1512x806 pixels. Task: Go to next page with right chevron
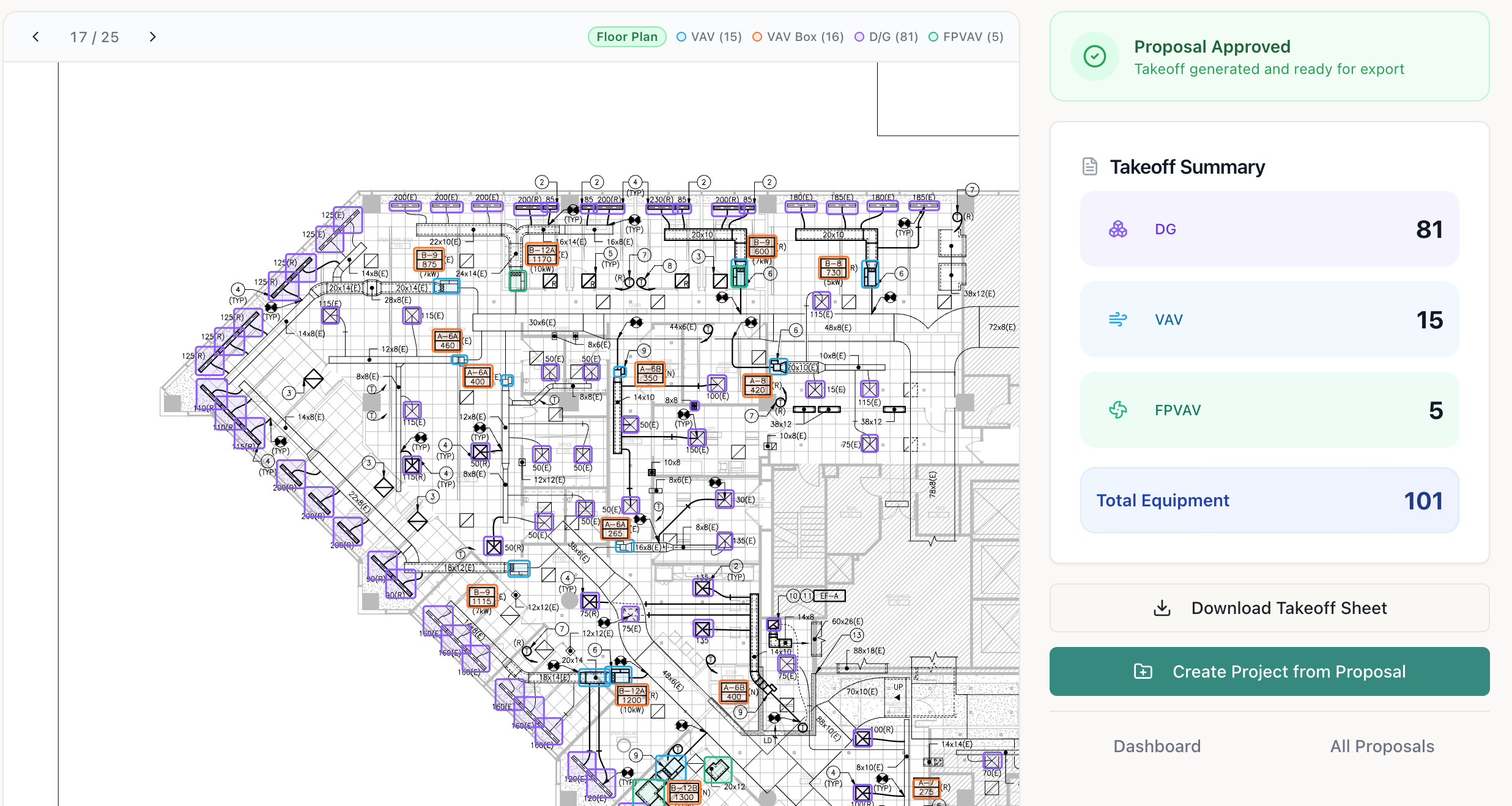click(152, 37)
